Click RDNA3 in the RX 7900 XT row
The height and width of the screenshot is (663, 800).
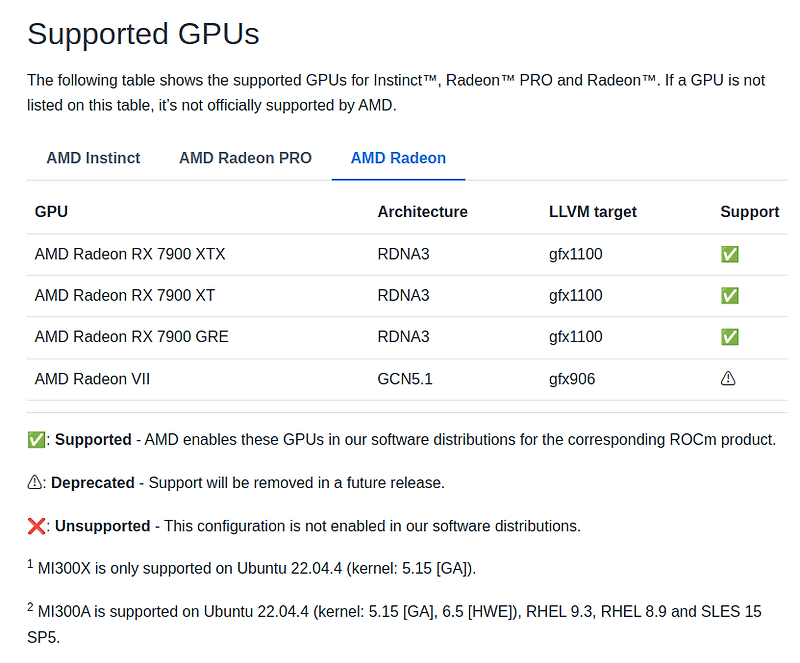[x=404, y=296]
